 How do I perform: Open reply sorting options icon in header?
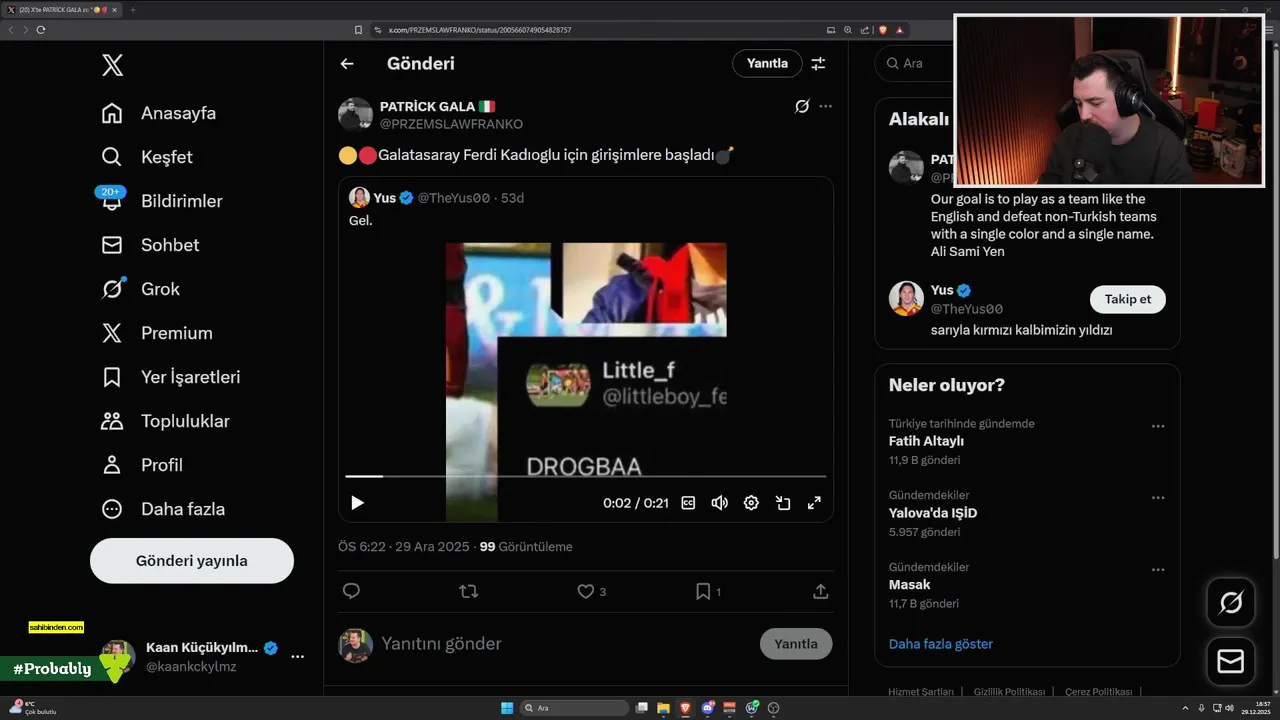click(818, 63)
